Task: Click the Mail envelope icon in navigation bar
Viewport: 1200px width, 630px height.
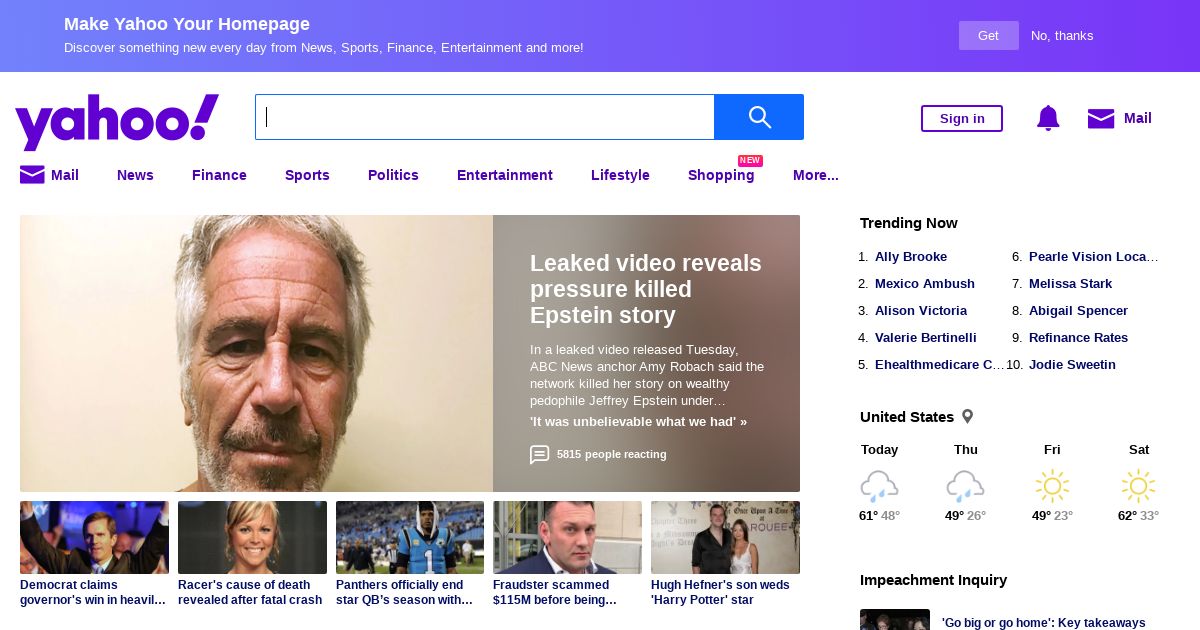Action: coord(32,175)
